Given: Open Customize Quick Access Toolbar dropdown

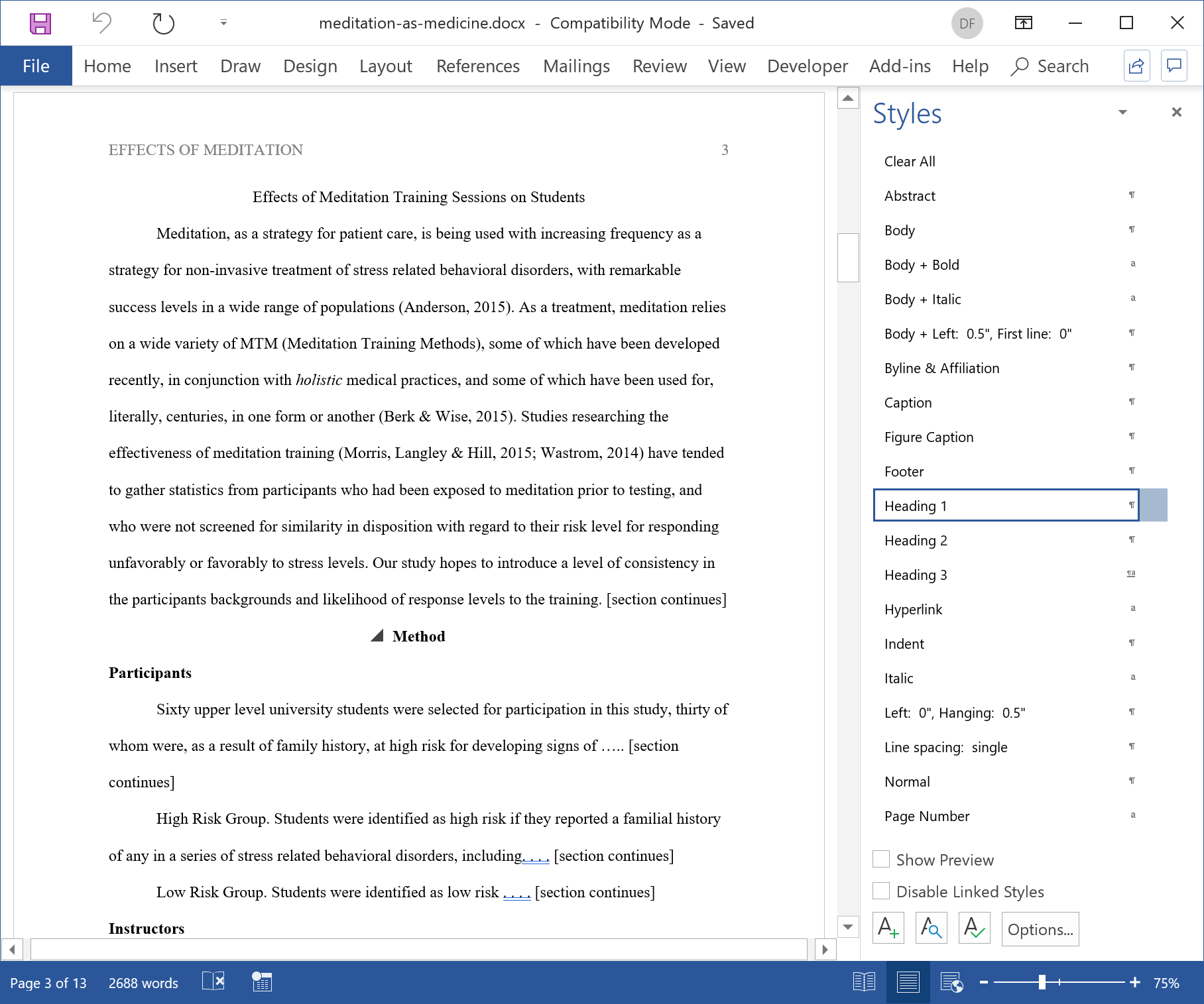Looking at the screenshot, I should 223,23.
